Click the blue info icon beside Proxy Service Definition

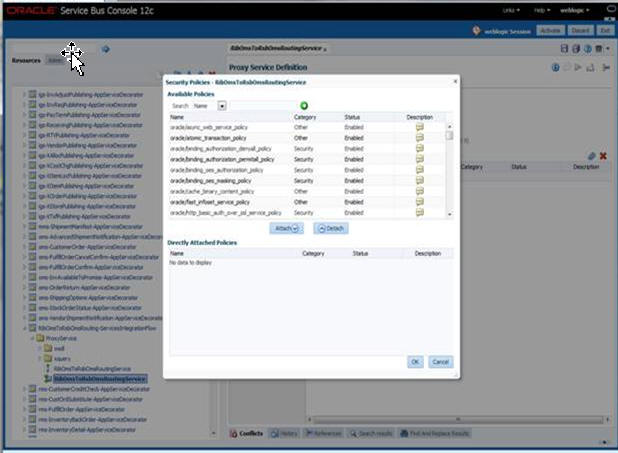[x=555, y=67]
